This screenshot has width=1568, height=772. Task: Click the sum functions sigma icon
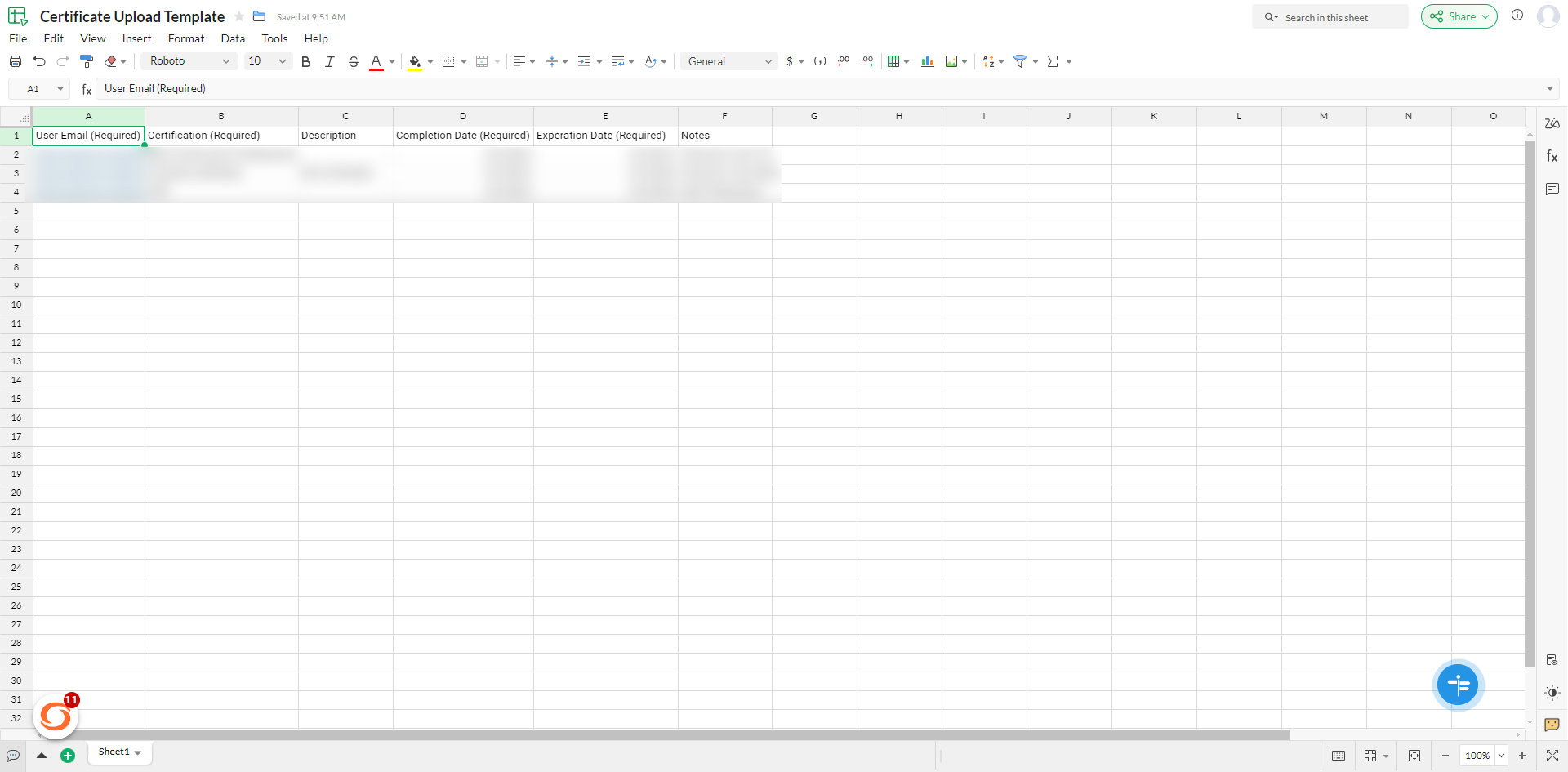coord(1053,61)
